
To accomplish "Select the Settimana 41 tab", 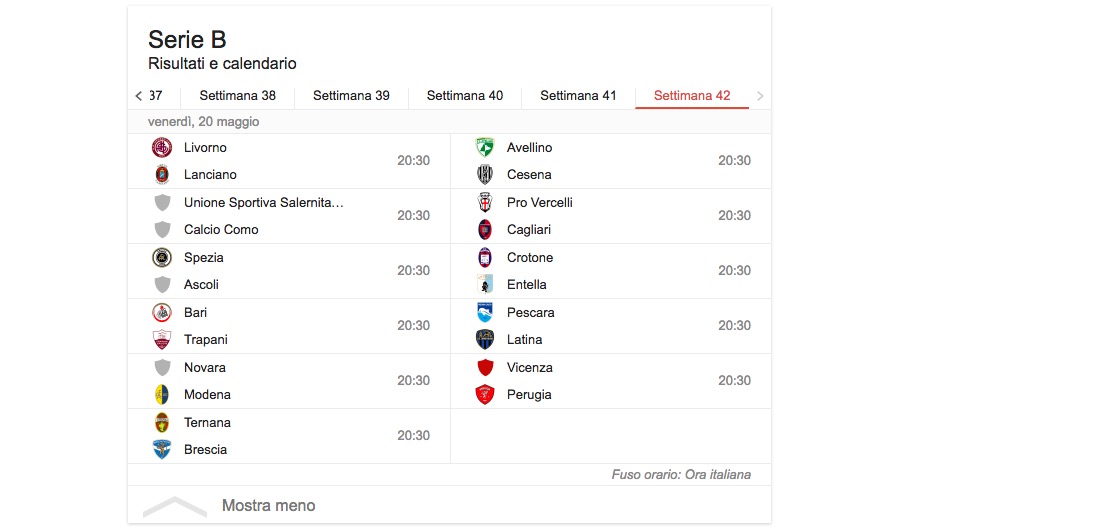I will 578,96.
